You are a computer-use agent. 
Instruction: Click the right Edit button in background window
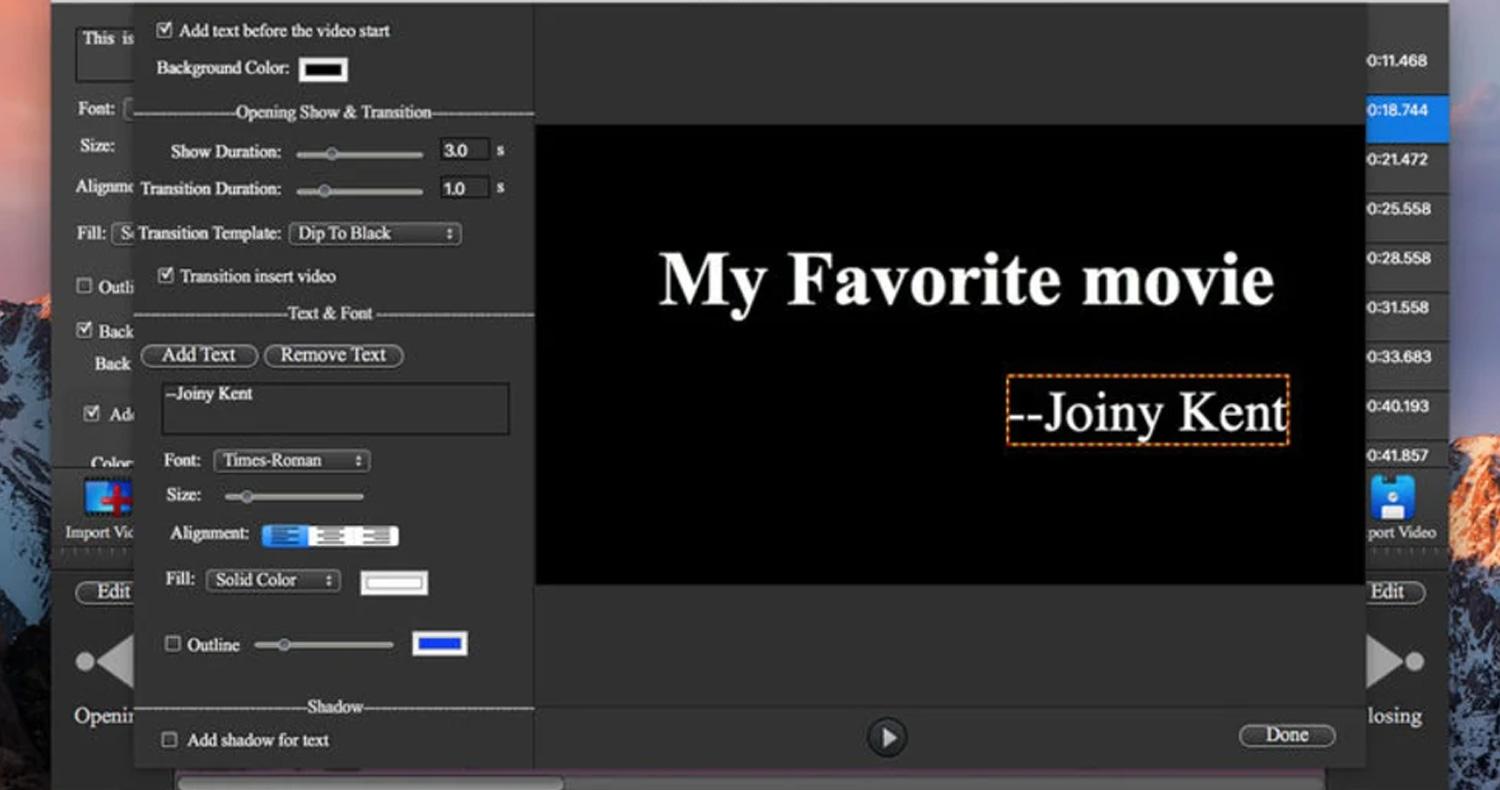pos(1395,592)
